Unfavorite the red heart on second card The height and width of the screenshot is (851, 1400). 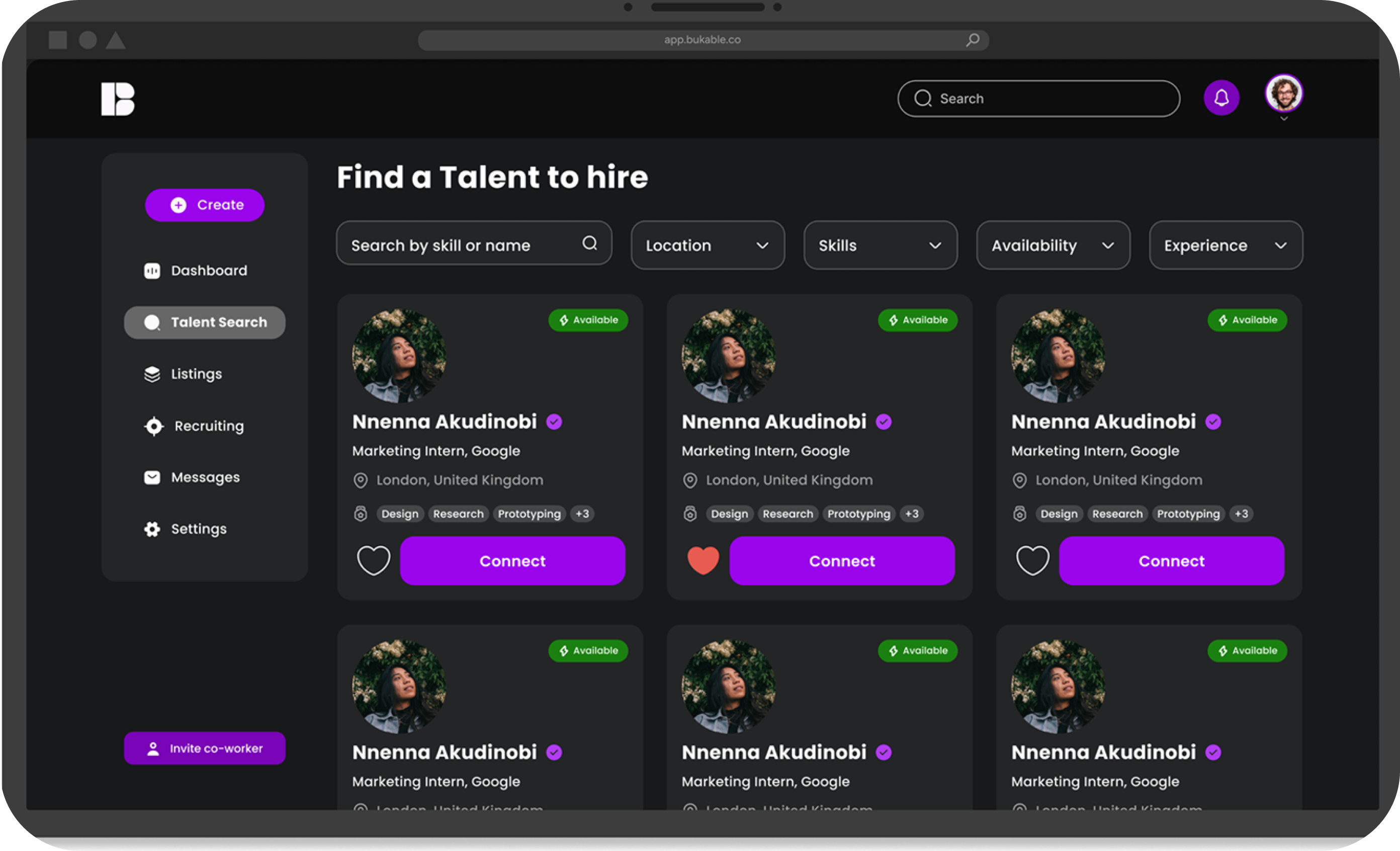click(x=703, y=561)
